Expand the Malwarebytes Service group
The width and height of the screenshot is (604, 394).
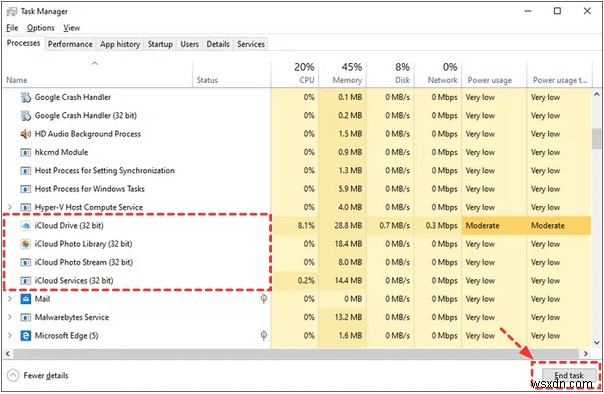pos(10,317)
